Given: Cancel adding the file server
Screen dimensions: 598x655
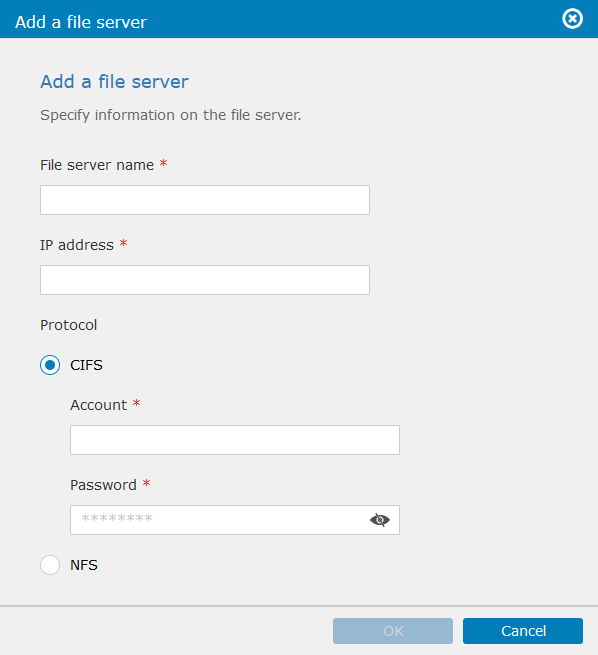Looking at the screenshot, I should tap(523, 631).
